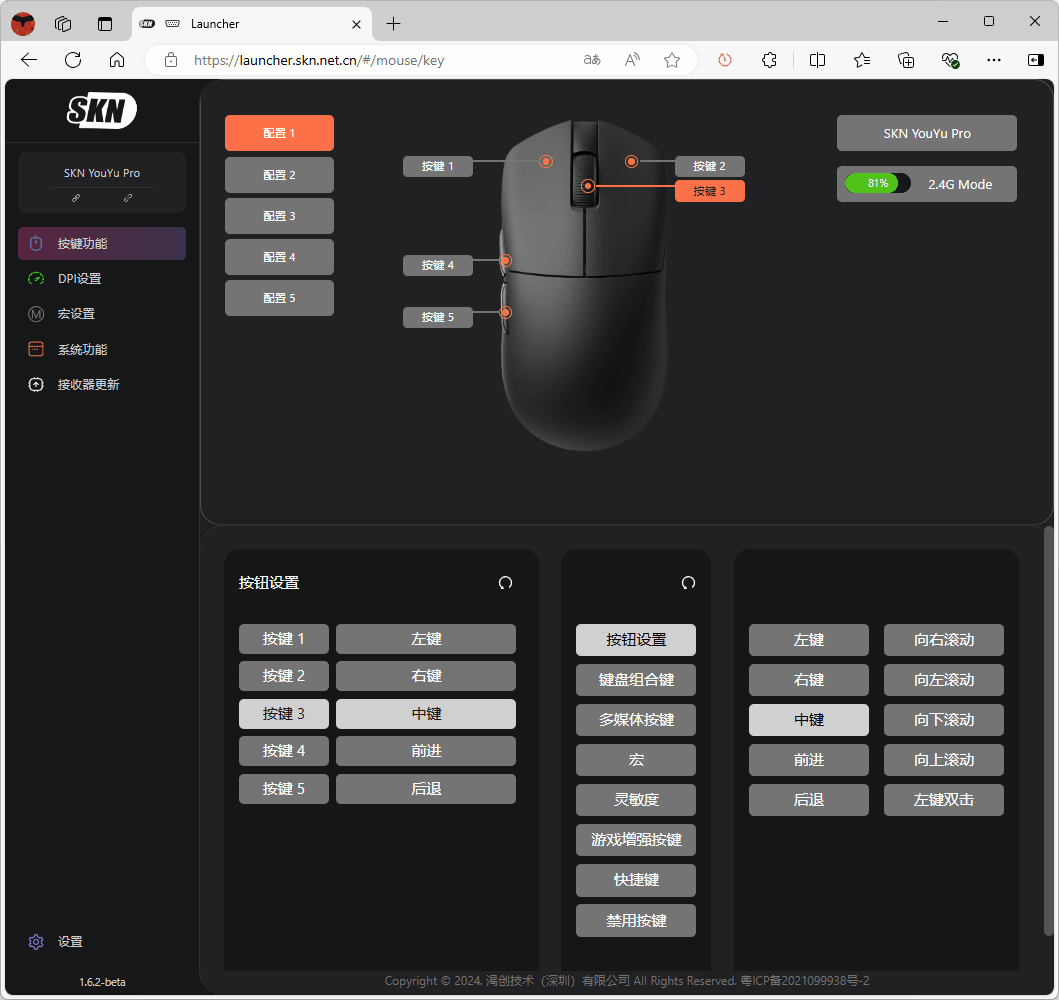Click the 接收器更新 update icon

click(x=36, y=385)
